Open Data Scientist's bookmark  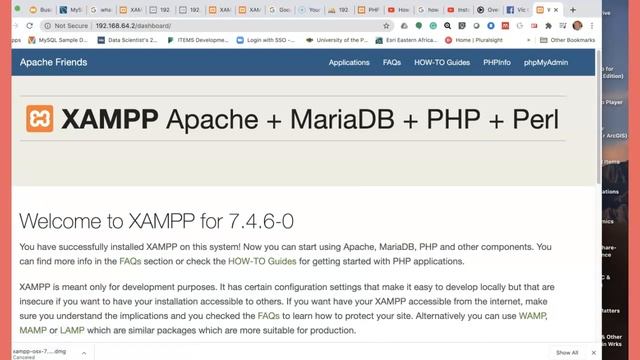[x=127, y=40]
